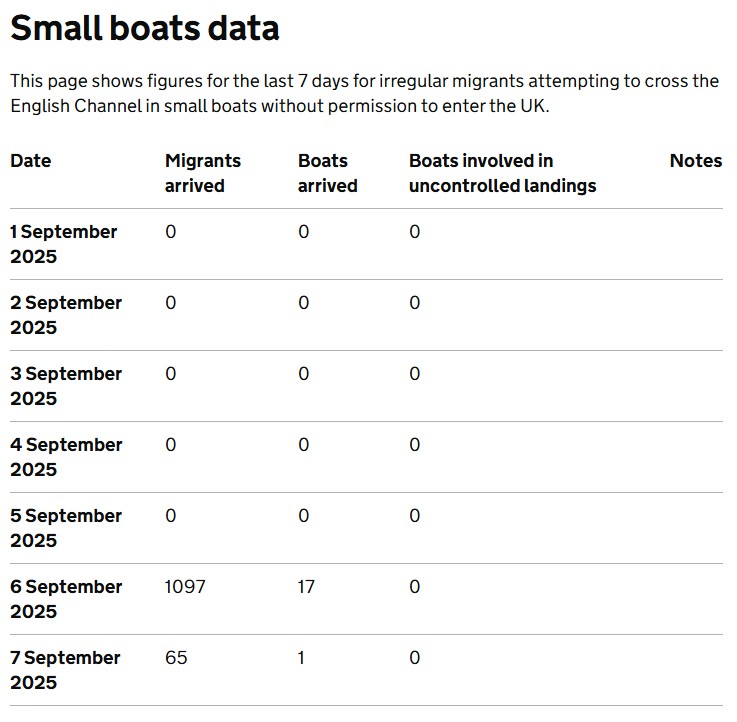The width and height of the screenshot is (737, 722).
Task: Click the 'Notes' column header
Action: click(x=695, y=161)
